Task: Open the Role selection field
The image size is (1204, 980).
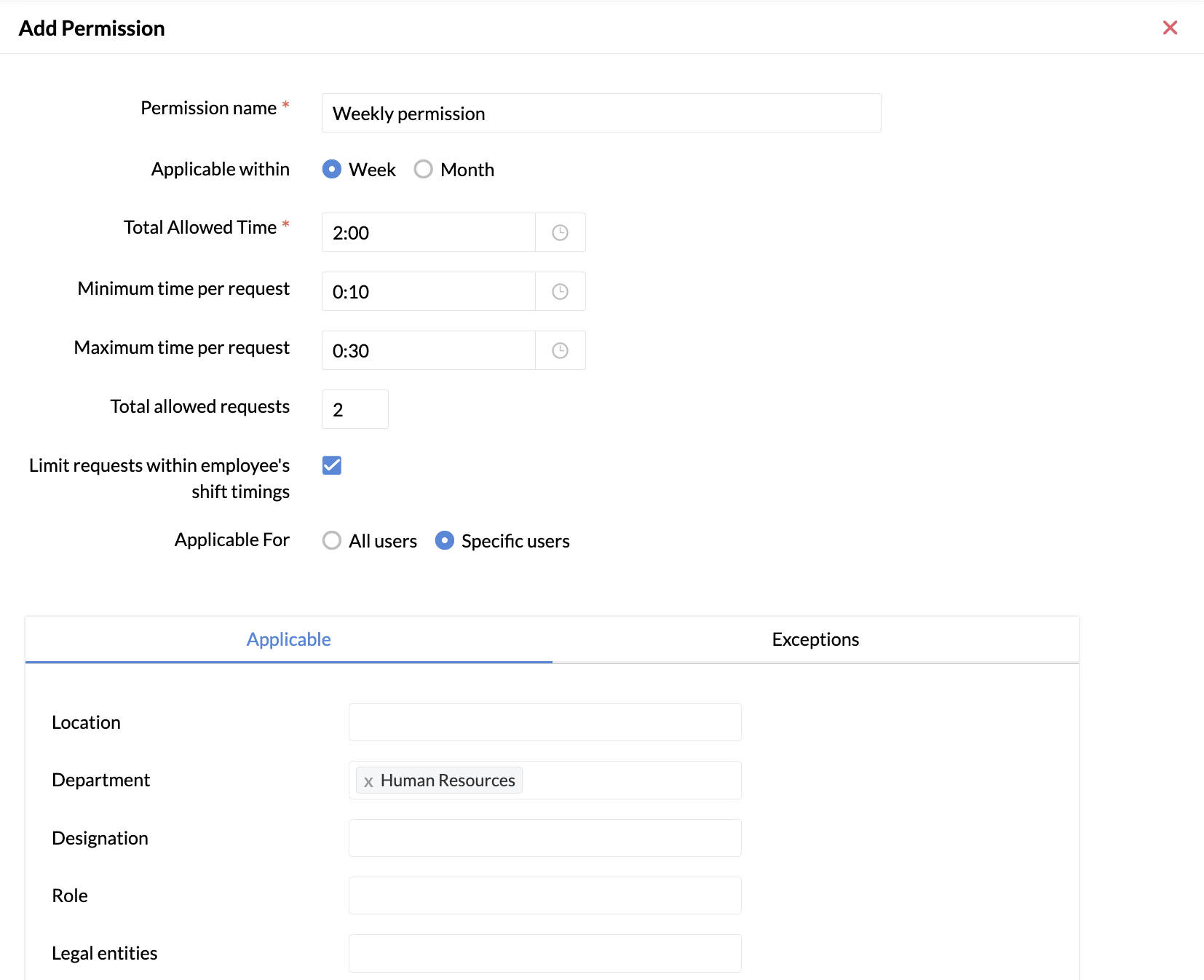Action: (545, 896)
